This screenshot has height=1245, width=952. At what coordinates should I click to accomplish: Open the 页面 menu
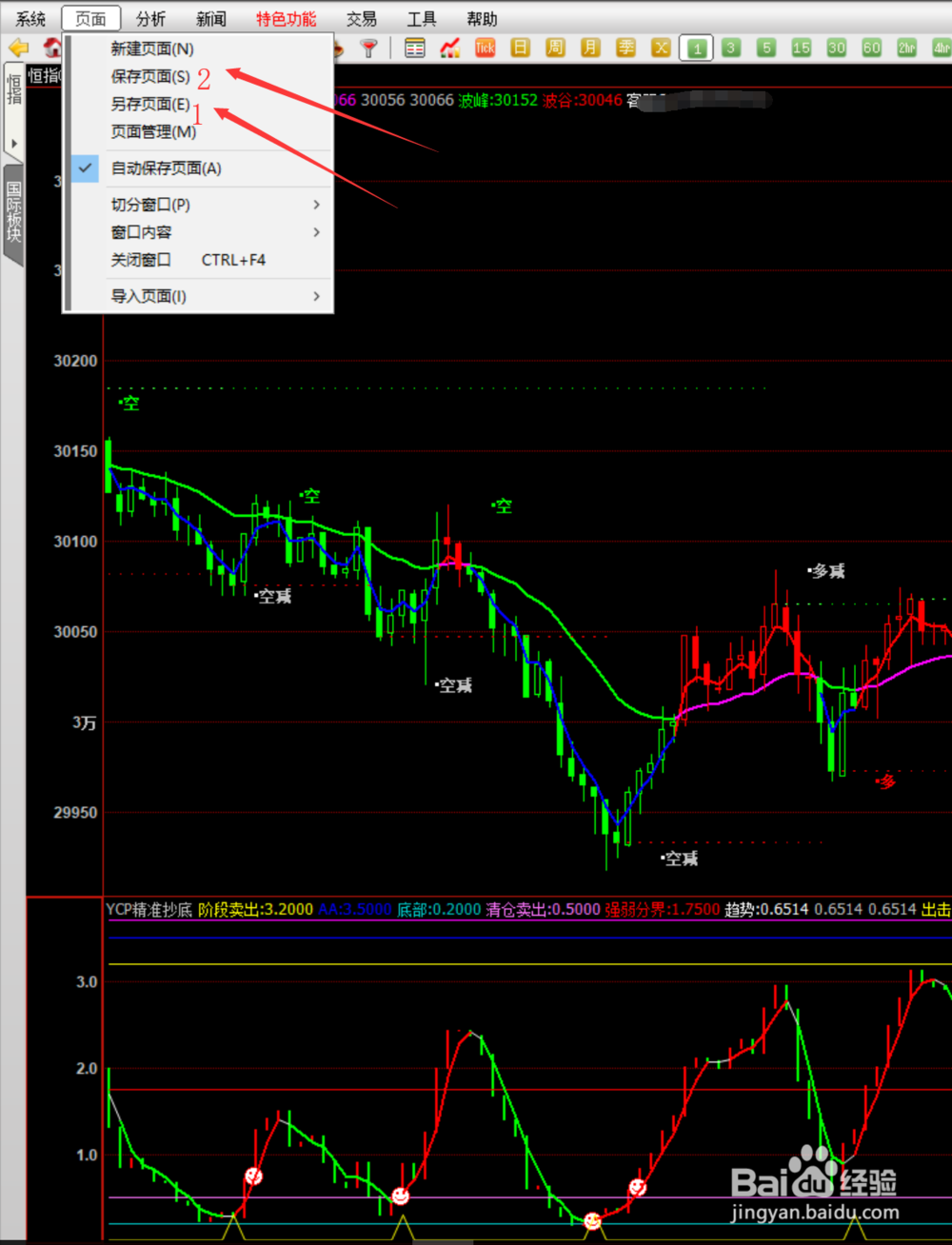click(x=91, y=19)
